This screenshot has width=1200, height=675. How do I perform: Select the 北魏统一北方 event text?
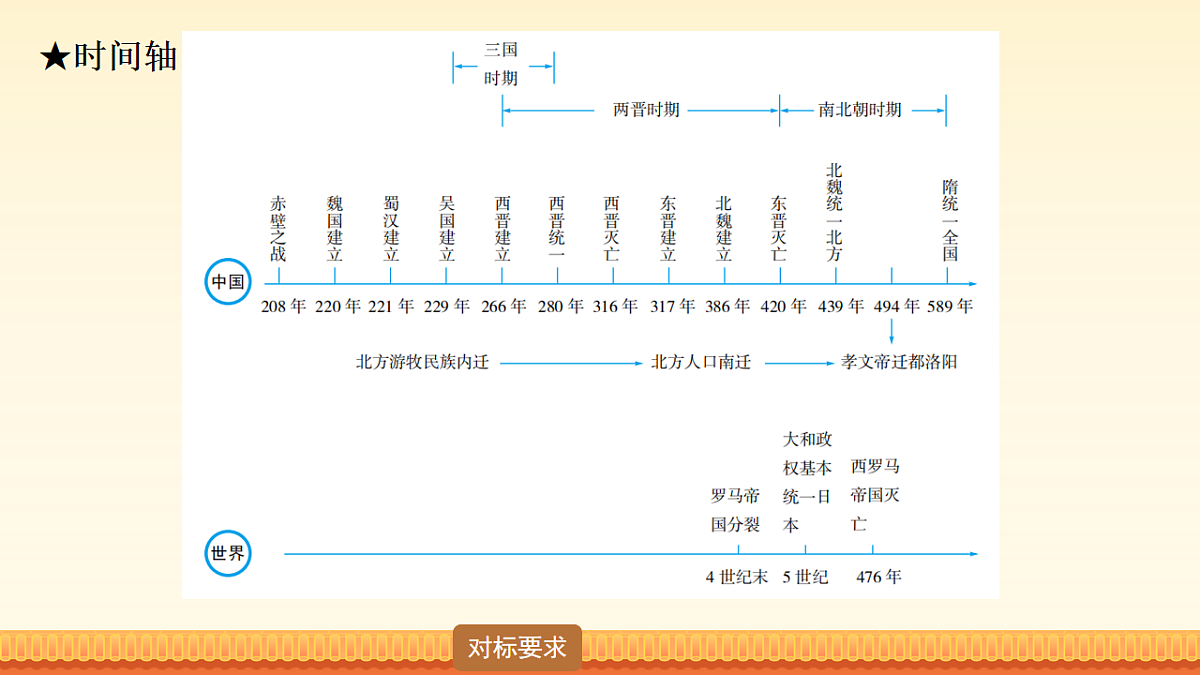[x=835, y=212]
